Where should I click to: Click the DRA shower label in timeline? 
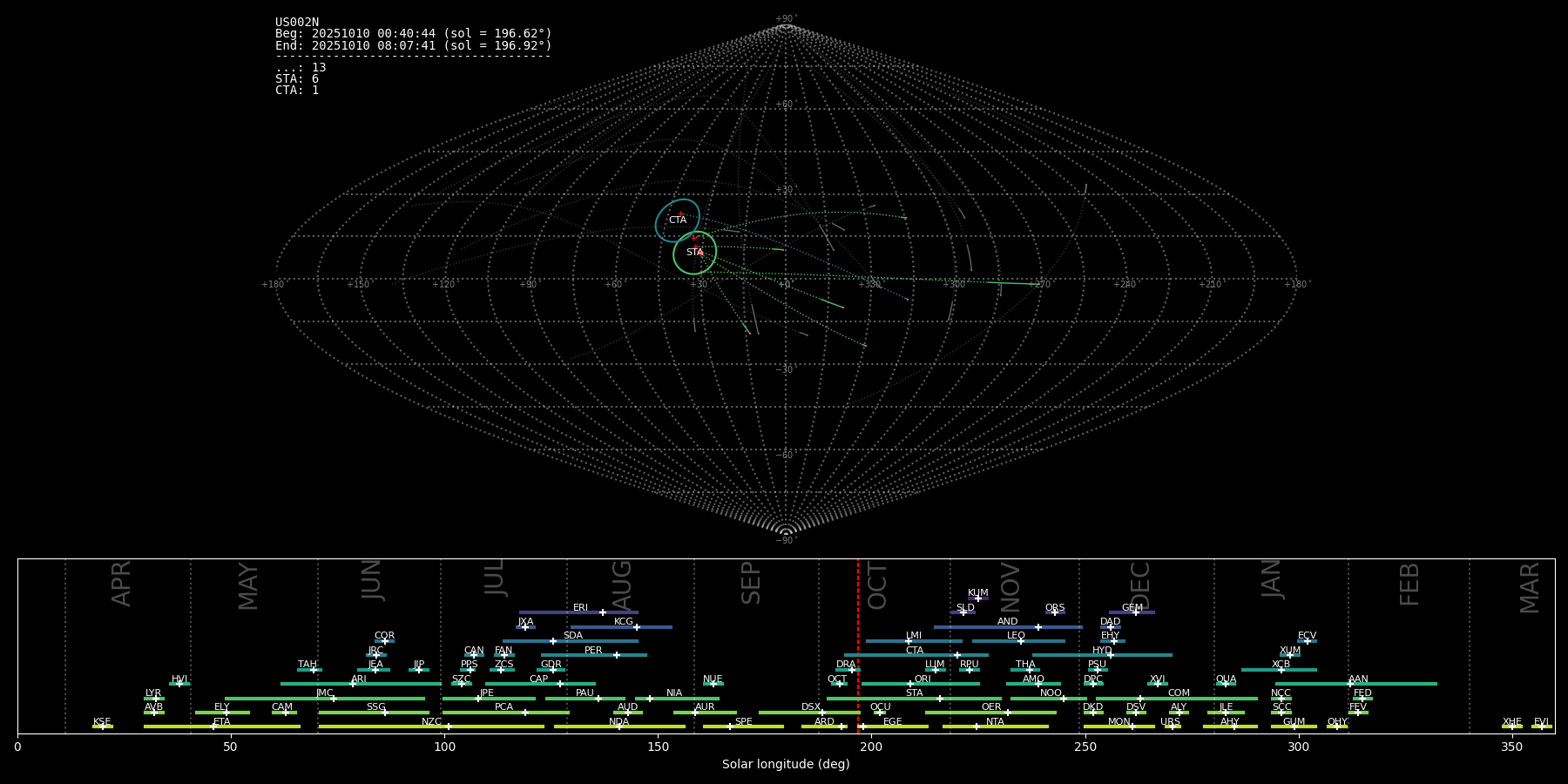(846, 665)
